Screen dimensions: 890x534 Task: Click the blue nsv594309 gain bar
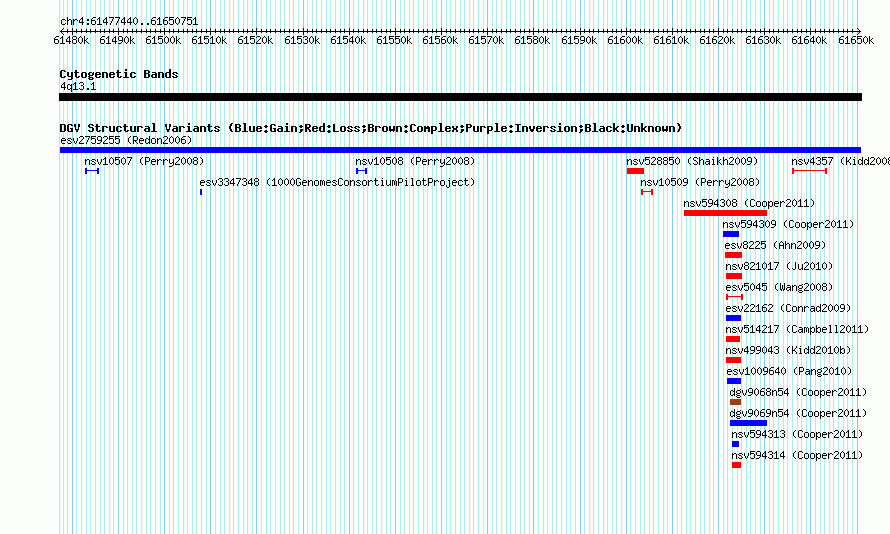731,234
